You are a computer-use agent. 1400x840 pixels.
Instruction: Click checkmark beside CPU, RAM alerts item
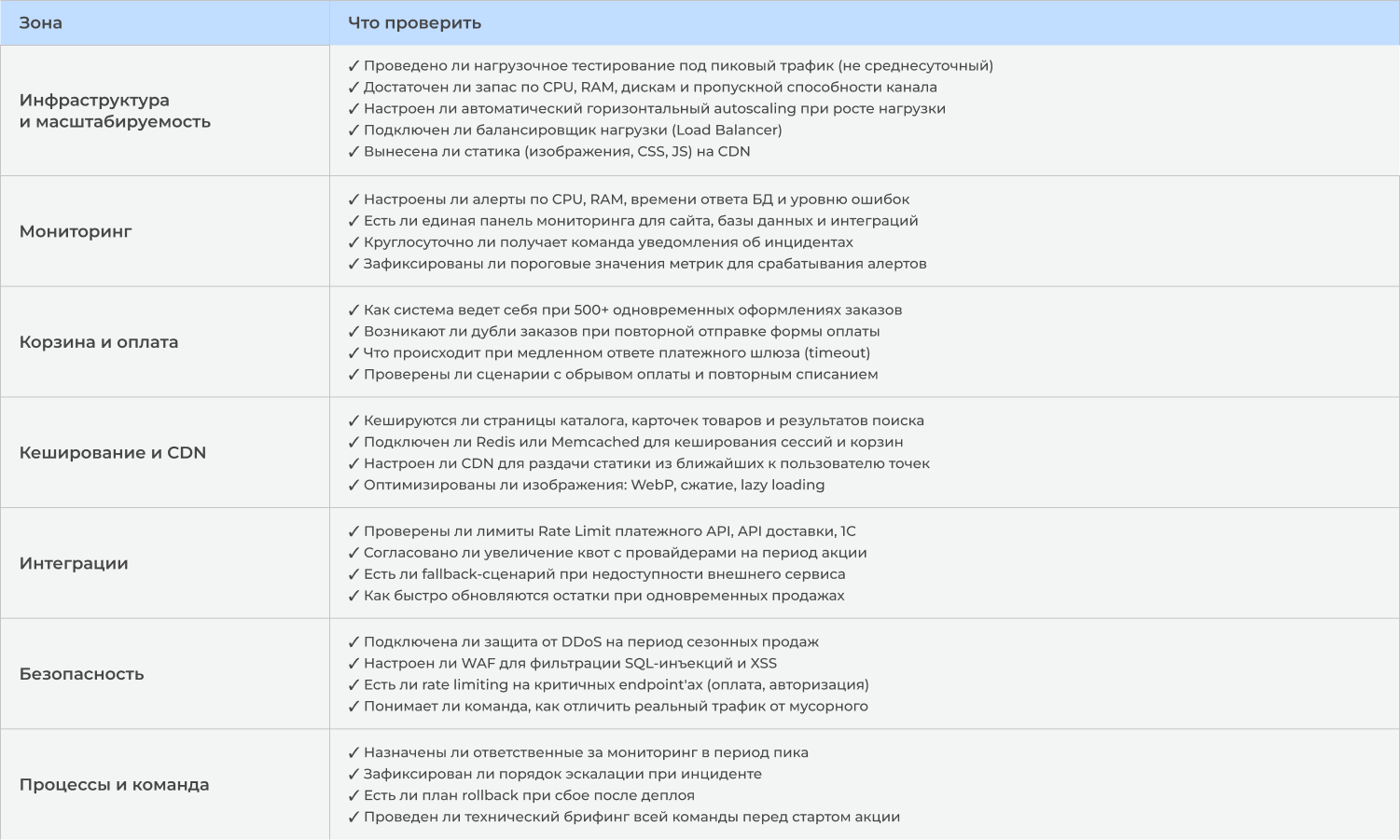pos(353,200)
